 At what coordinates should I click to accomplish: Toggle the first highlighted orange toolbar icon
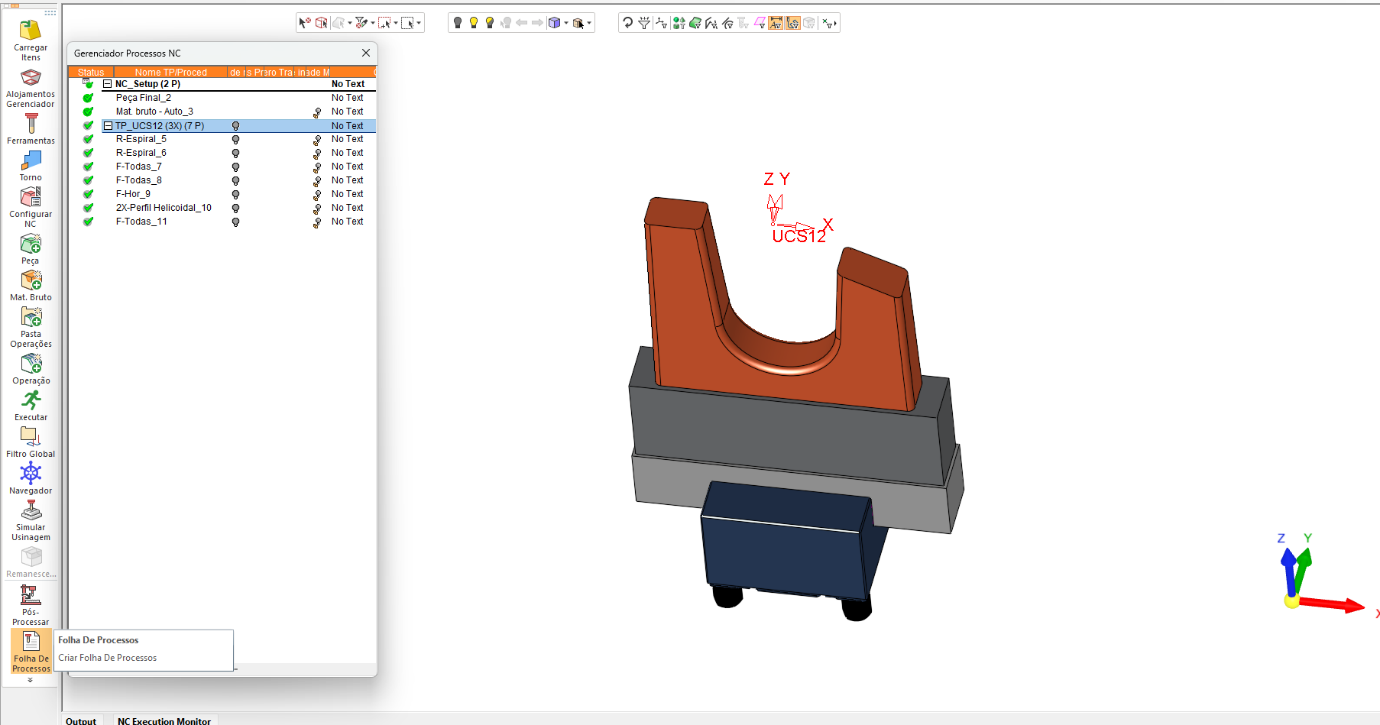coord(776,22)
